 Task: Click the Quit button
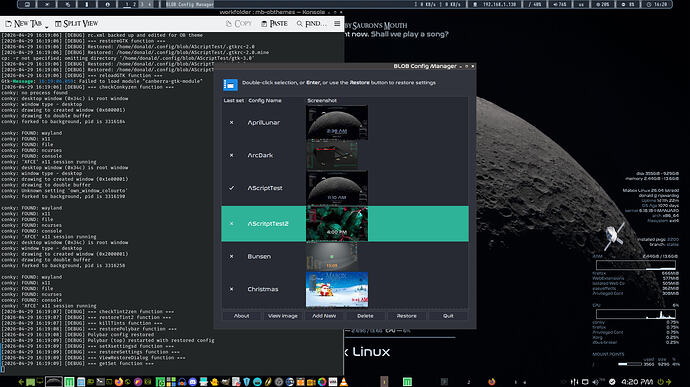[x=448, y=316]
